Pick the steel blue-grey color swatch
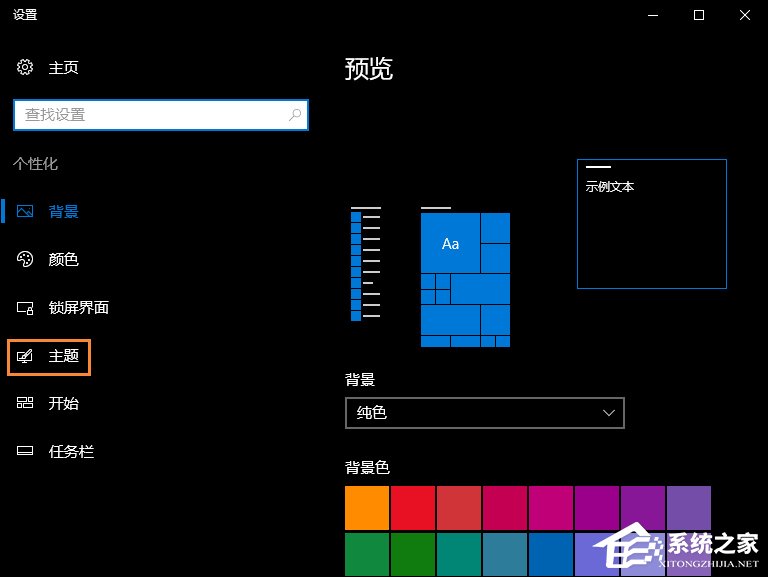 click(x=505, y=554)
